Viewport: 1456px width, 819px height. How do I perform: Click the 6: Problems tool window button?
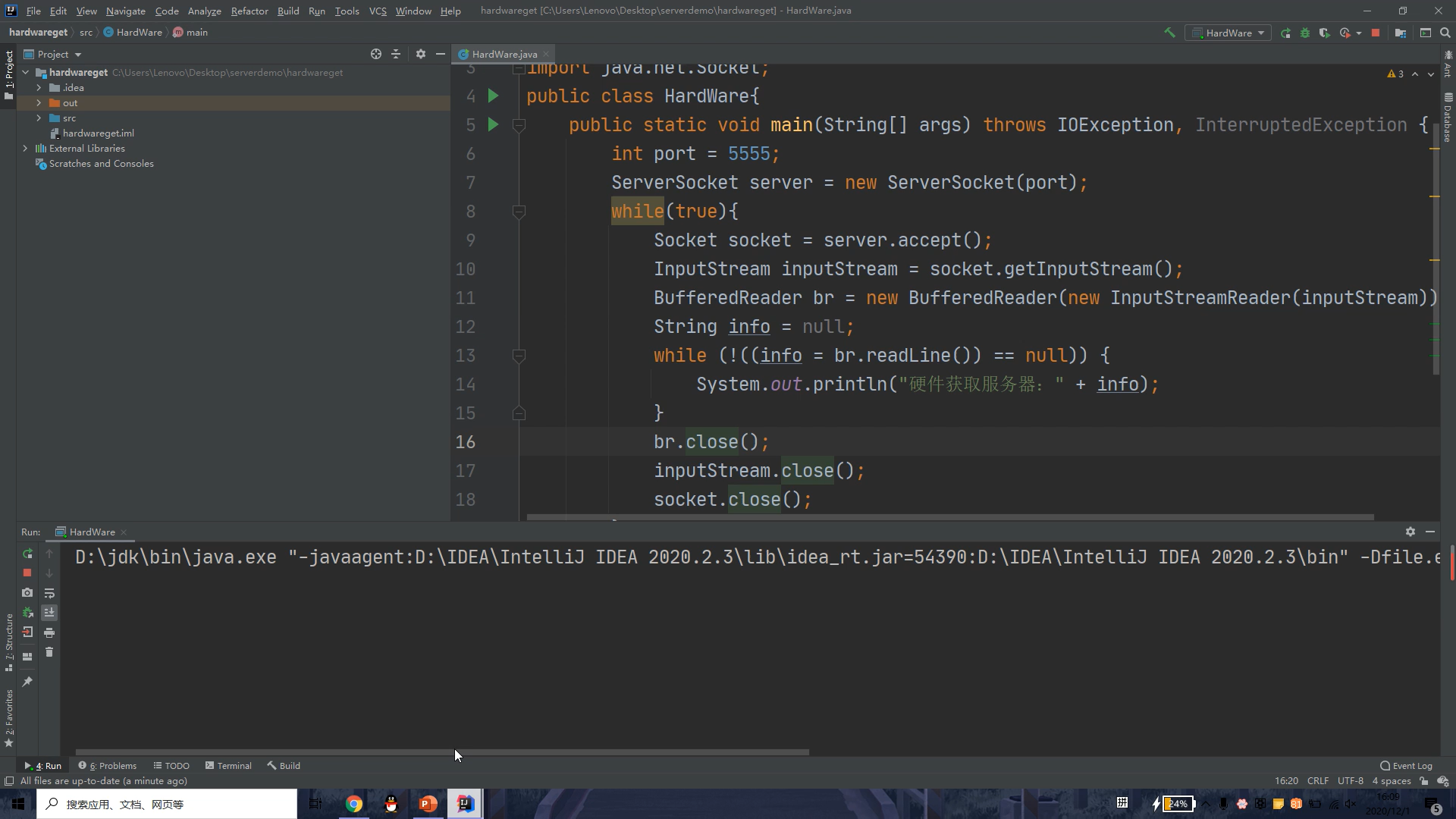(x=108, y=766)
